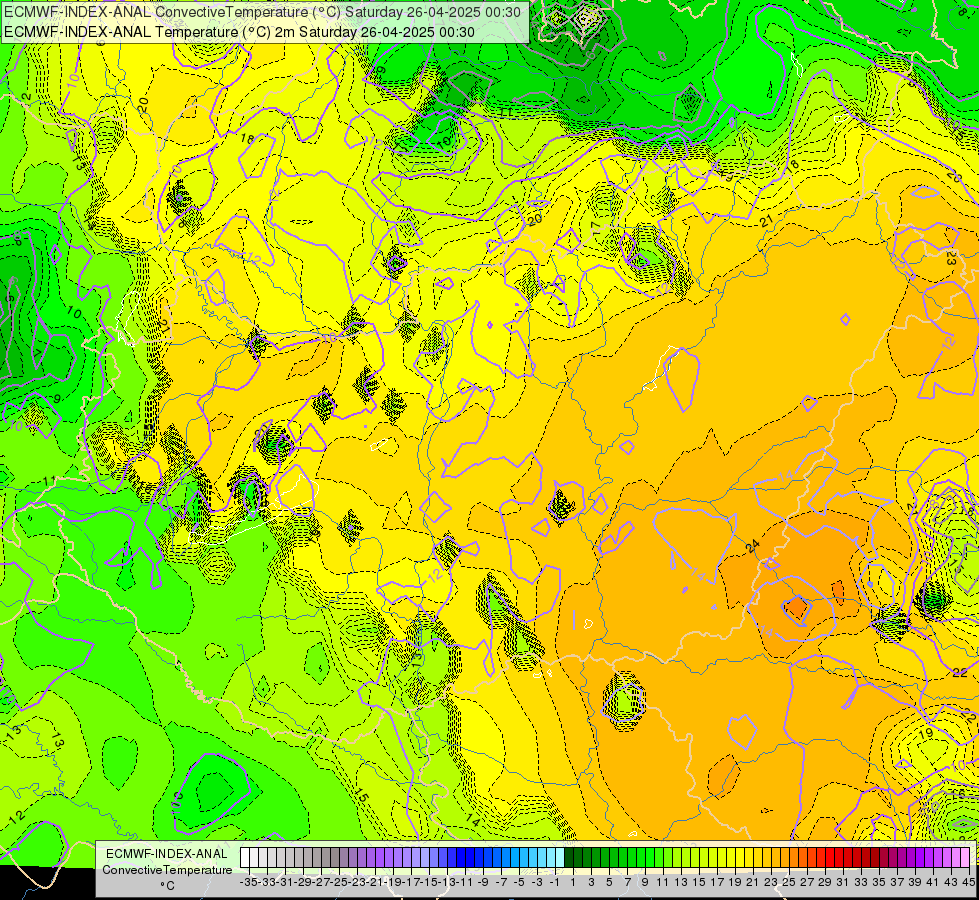Viewport: 979px width, 900px height.
Task: Select the orange swatch above legend value 25
Action: click(x=785, y=857)
